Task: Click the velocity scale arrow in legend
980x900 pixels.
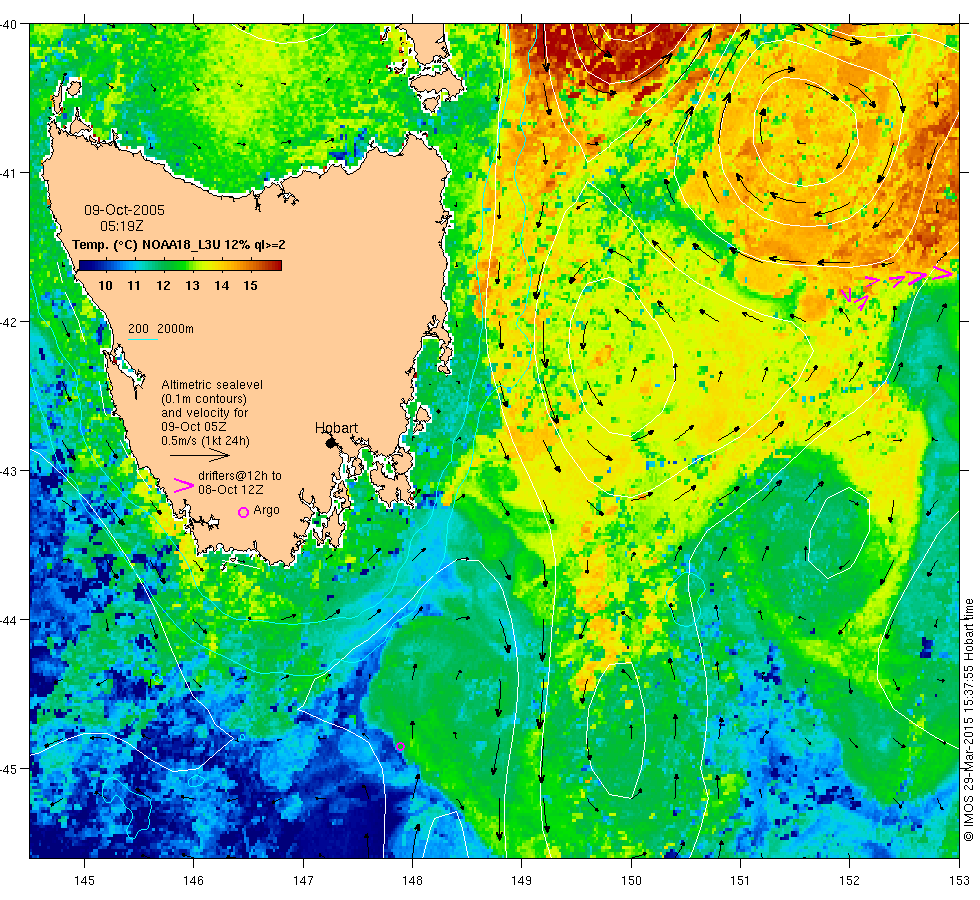Action: [x=199, y=456]
